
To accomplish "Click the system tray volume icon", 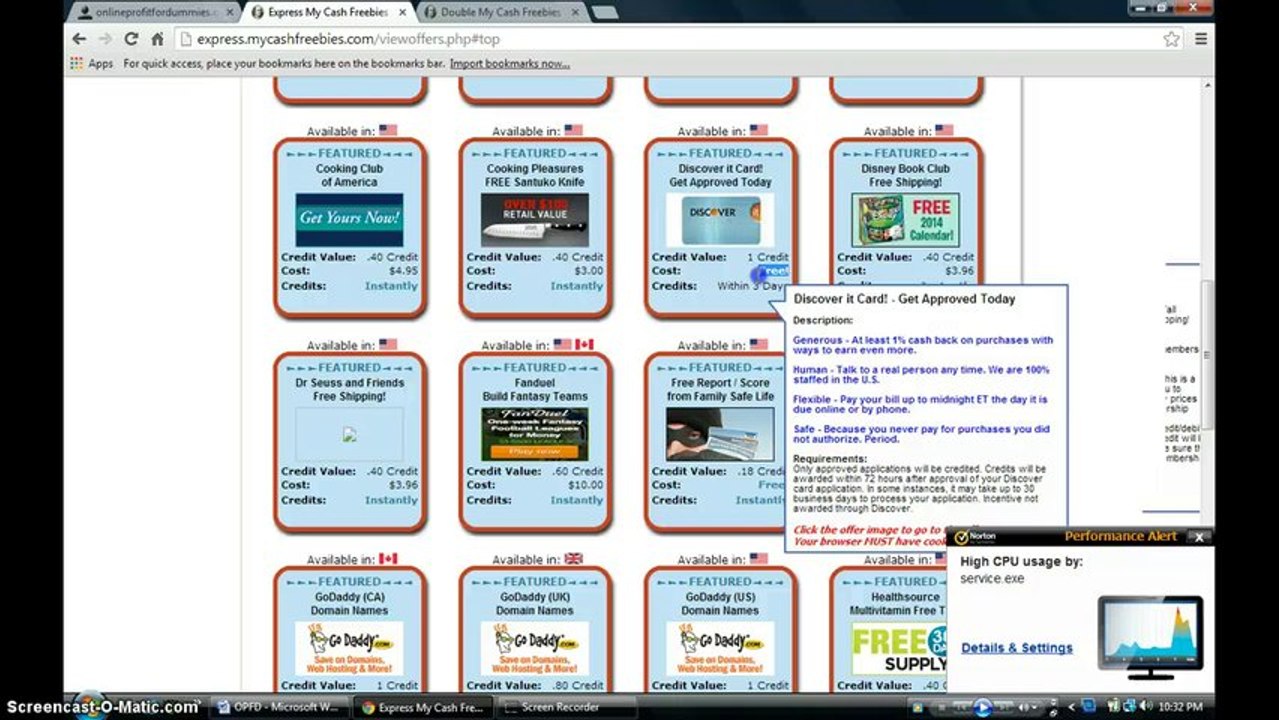I will (1145, 707).
